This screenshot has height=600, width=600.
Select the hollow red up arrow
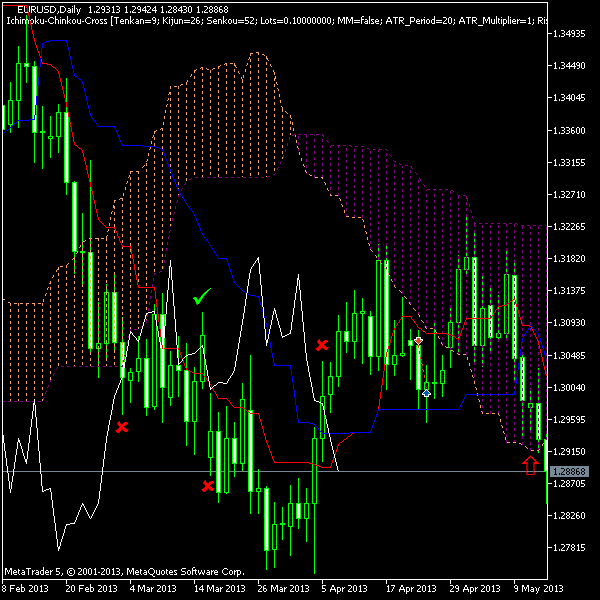[x=530, y=464]
